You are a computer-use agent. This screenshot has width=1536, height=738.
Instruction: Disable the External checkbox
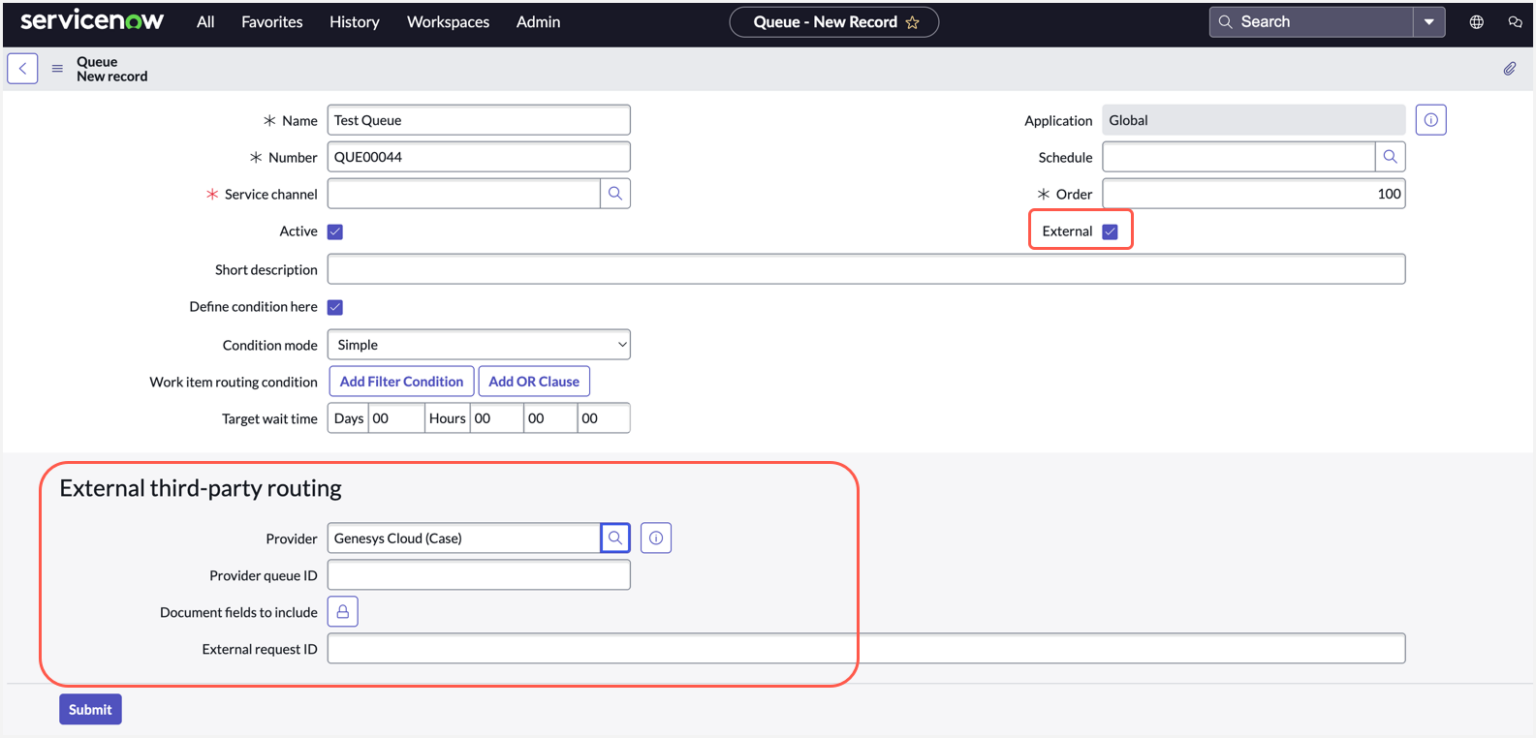click(x=1109, y=230)
